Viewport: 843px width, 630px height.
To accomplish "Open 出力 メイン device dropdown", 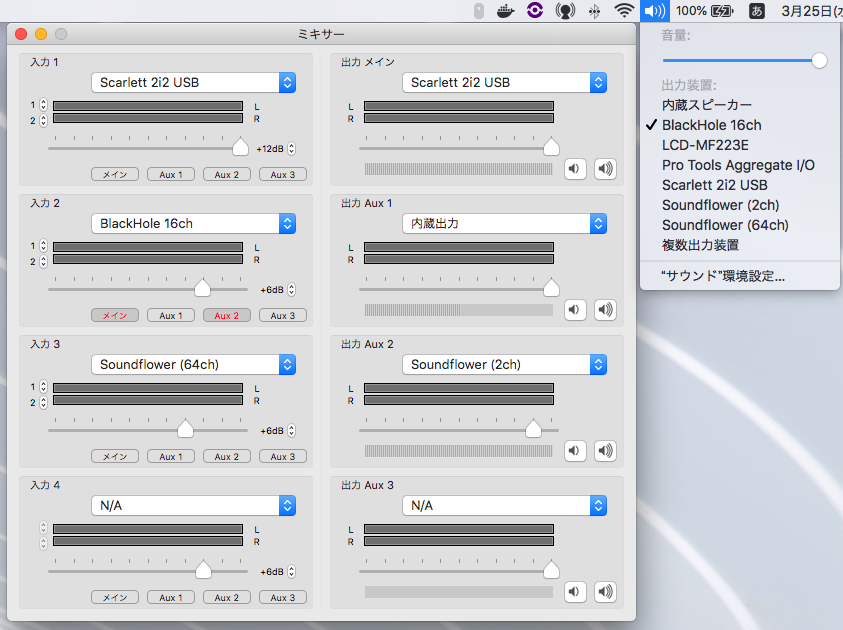I will 504,83.
